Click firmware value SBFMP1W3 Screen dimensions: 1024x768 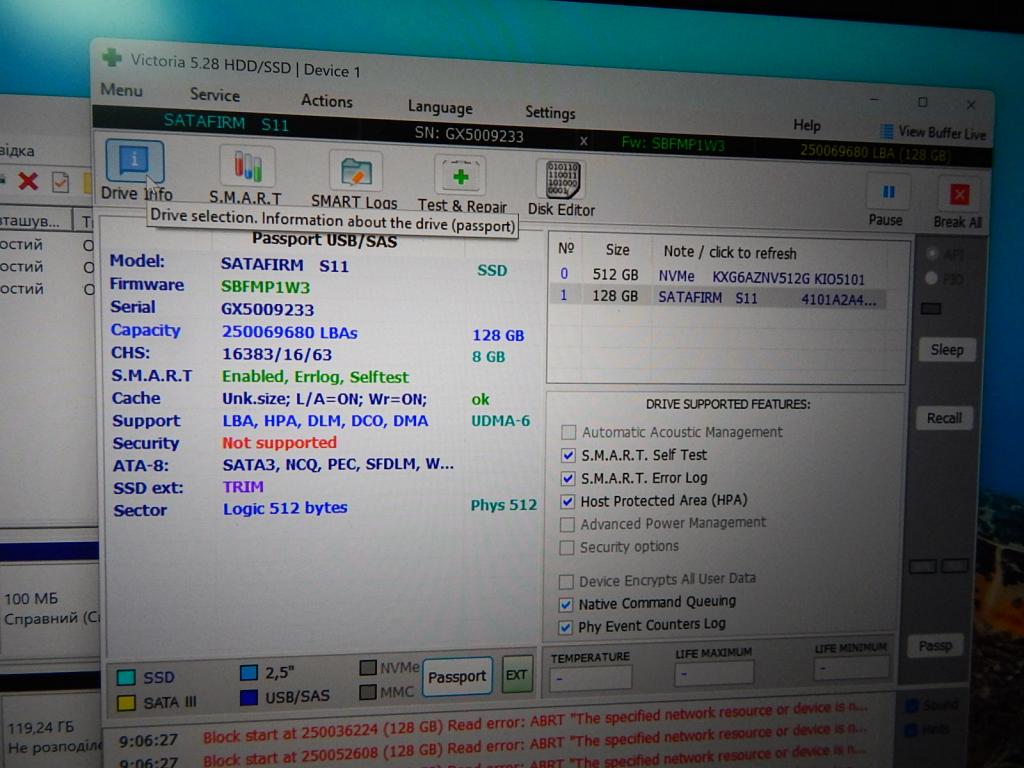pyautogui.click(x=265, y=287)
